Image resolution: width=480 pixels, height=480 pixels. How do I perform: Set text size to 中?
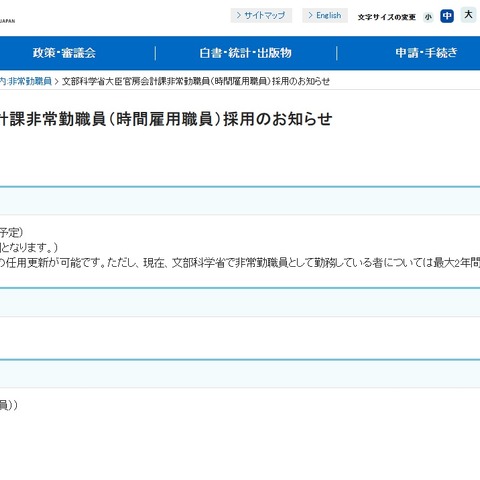447,16
